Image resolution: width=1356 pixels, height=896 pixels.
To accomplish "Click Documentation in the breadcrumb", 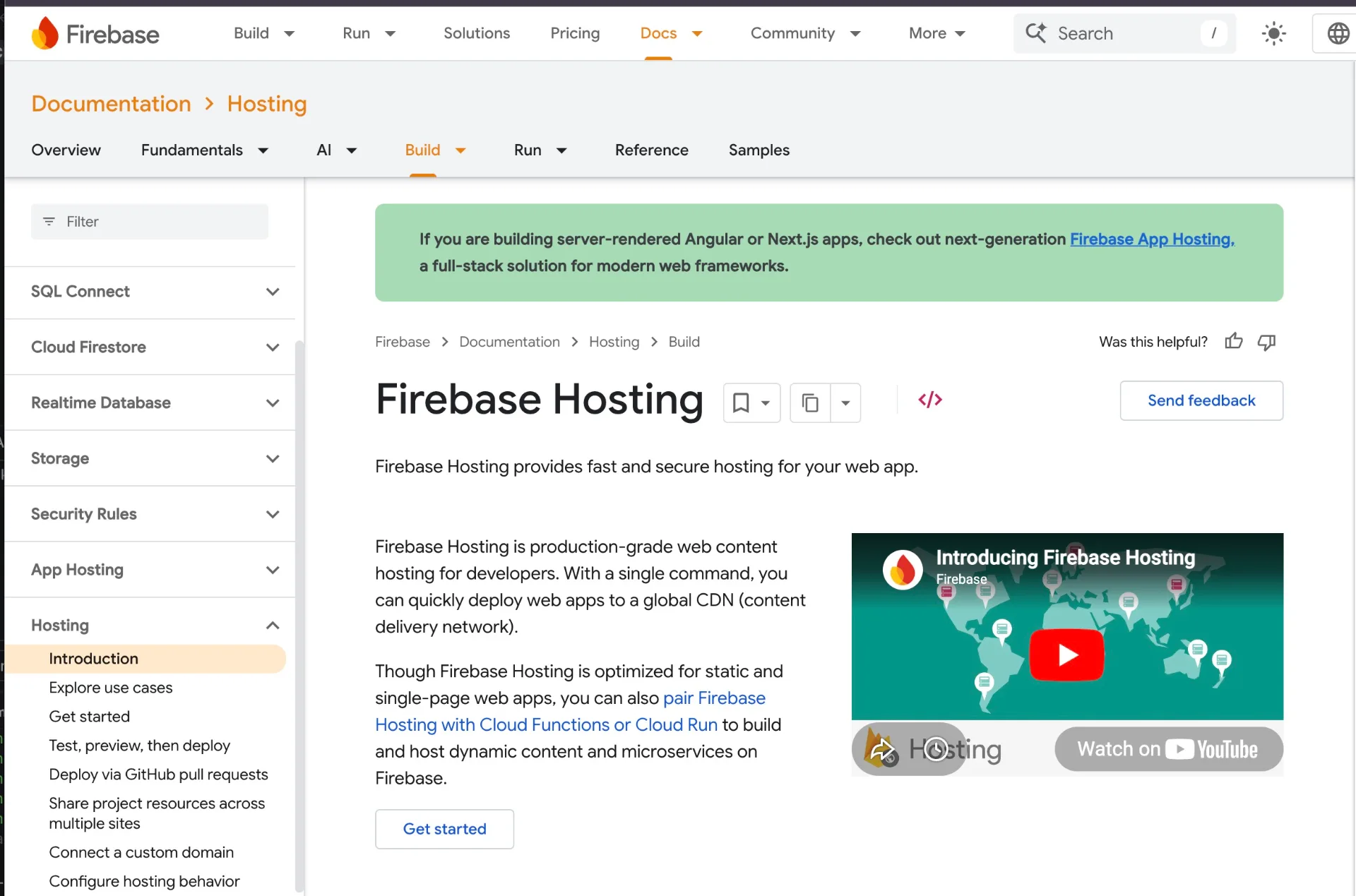I will (509, 342).
